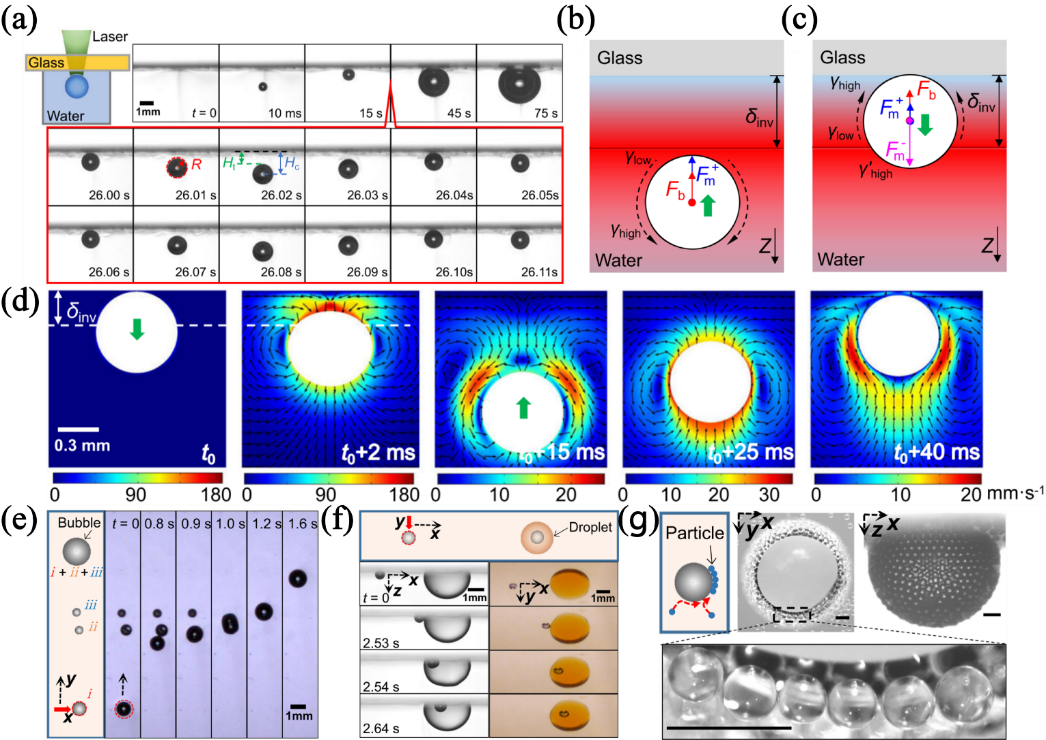Open the z-x bubble particle image in (g)
Viewport: 1046px width, 740px height.
(x=934, y=572)
